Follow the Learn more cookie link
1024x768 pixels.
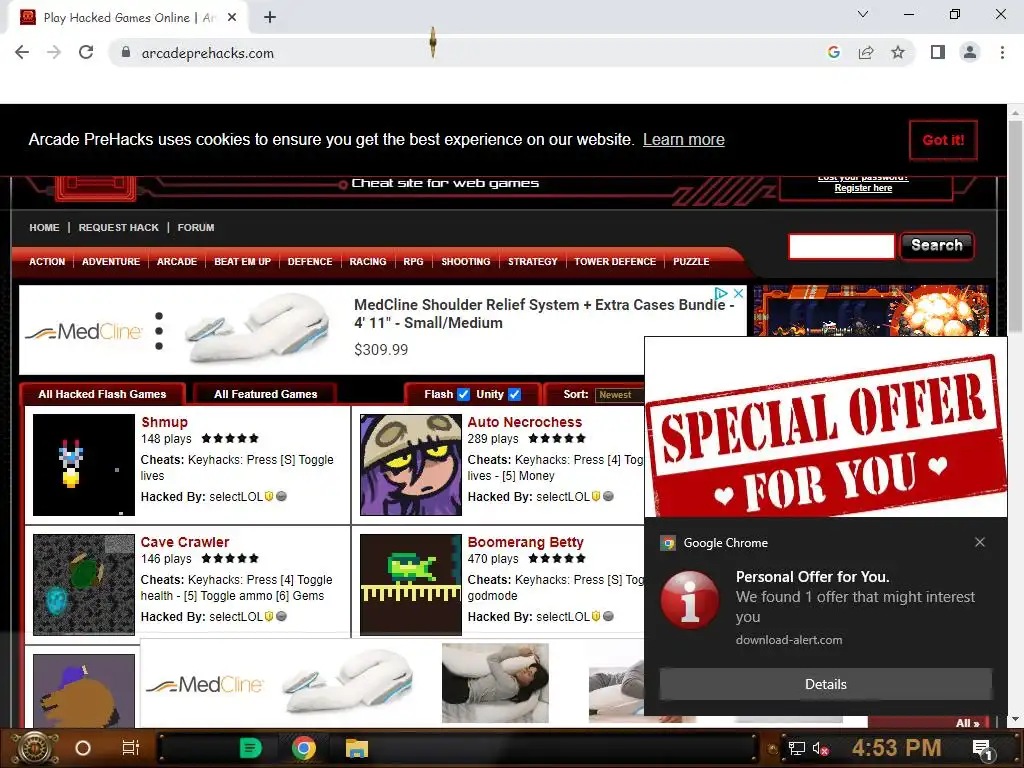pos(684,140)
